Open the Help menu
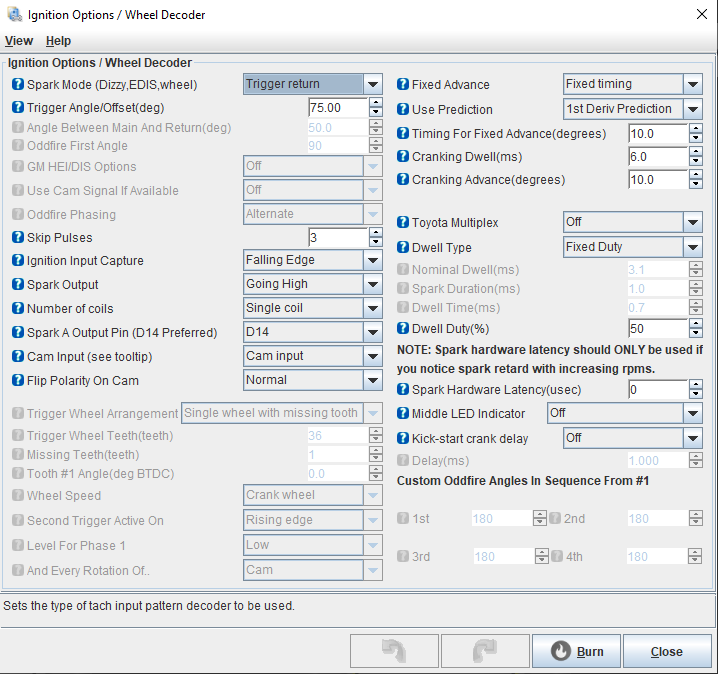This screenshot has height=674, width=718. [x=58, y=41]
